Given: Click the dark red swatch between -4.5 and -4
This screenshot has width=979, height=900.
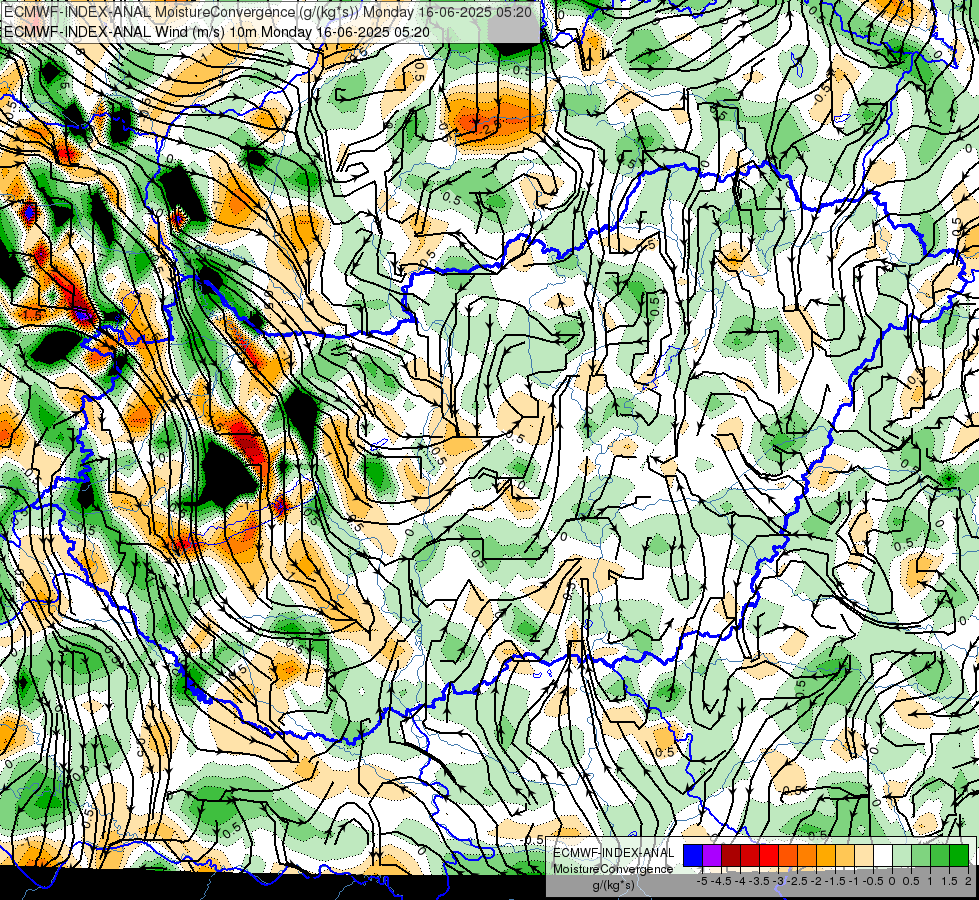Looking at the screenshot, I should point(731,856).
